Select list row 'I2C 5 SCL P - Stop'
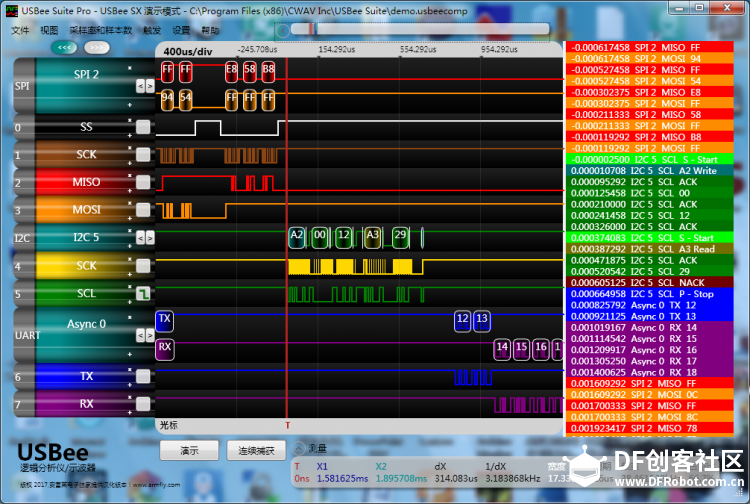The image size is (750, 504). point(650,294)
